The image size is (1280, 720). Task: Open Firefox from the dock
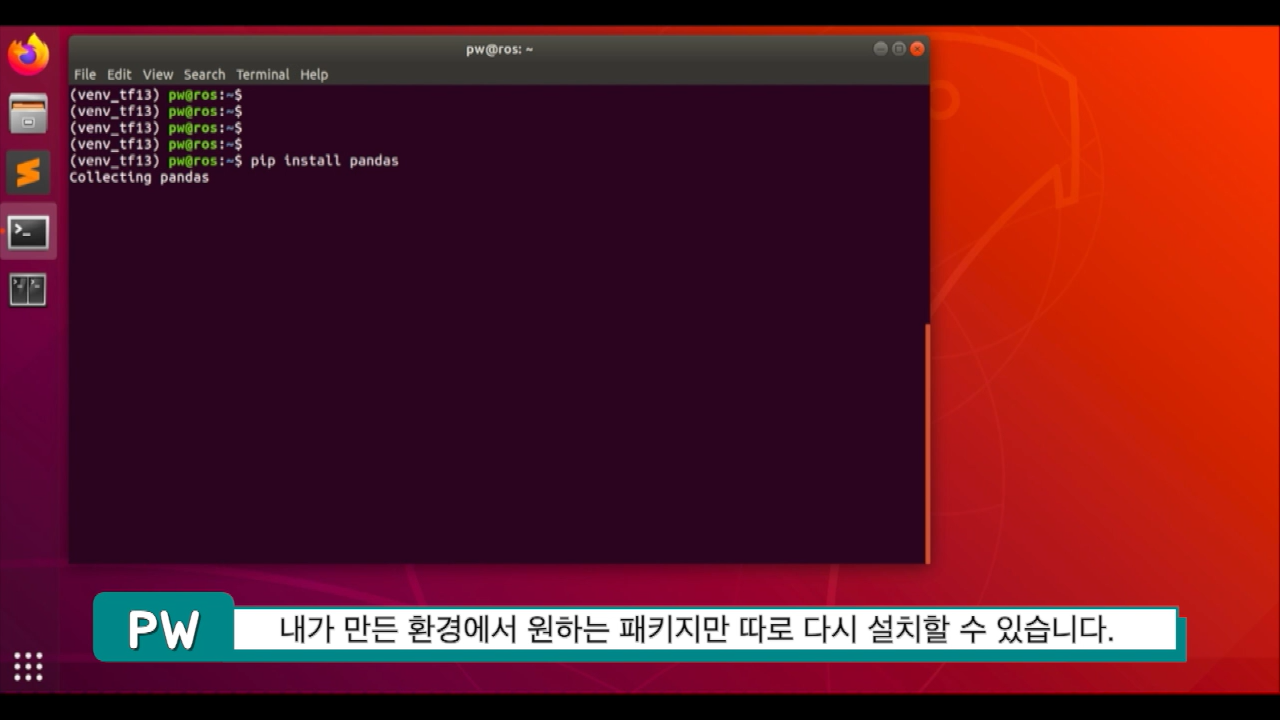(28, 54)
